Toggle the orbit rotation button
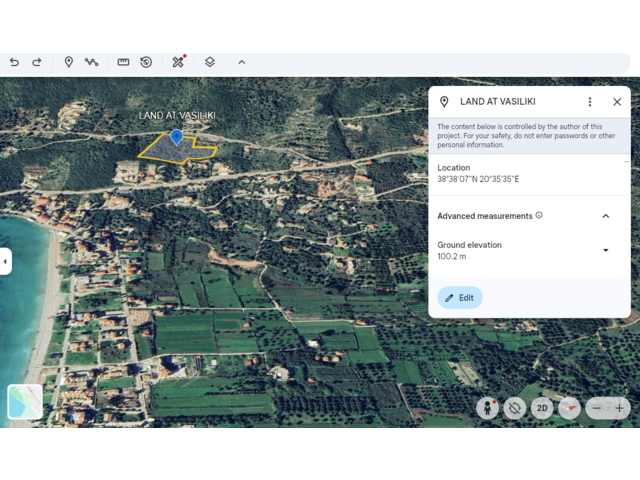 [515, 408]
